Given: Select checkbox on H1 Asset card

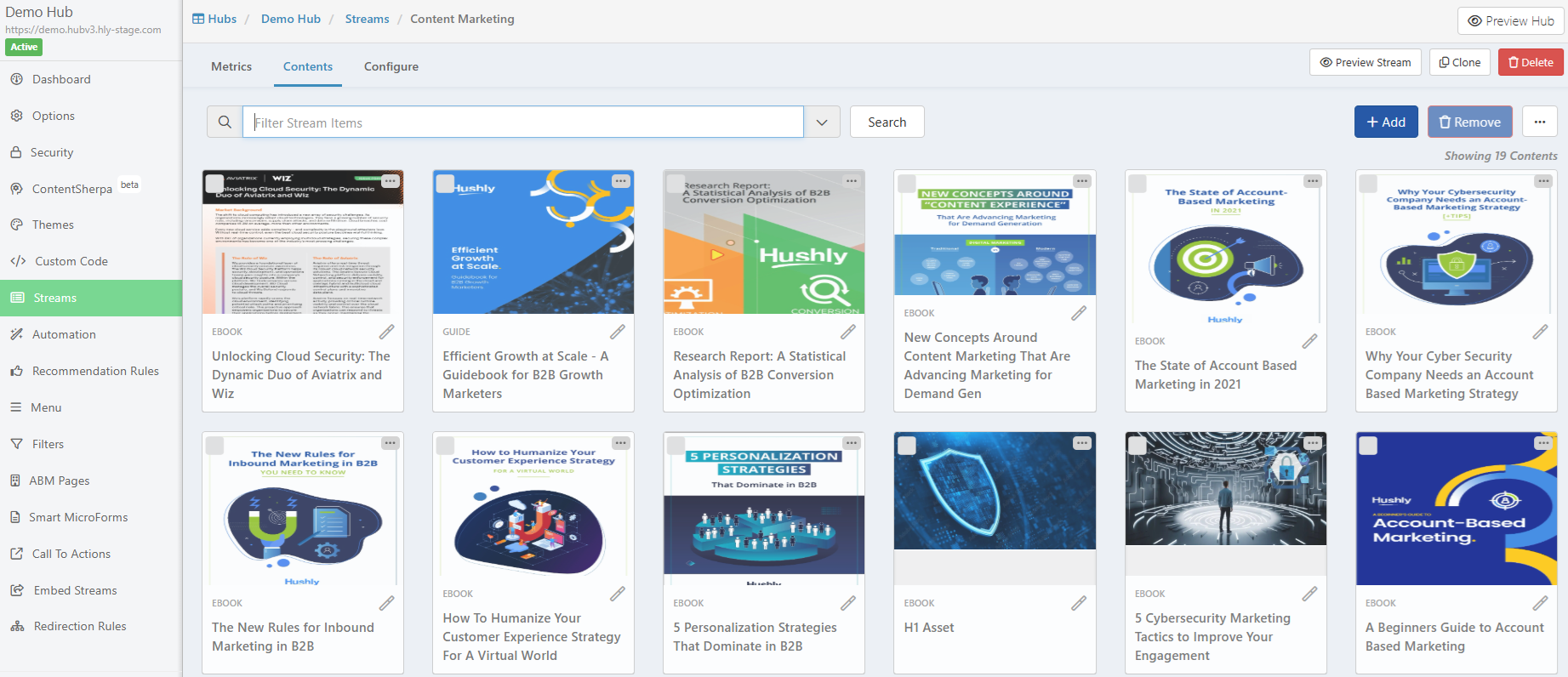Looking at the screenshot, I should 907,446.
